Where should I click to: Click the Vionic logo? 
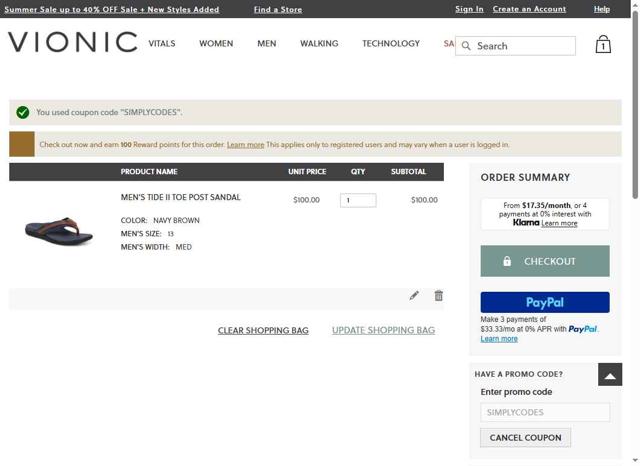73,42
